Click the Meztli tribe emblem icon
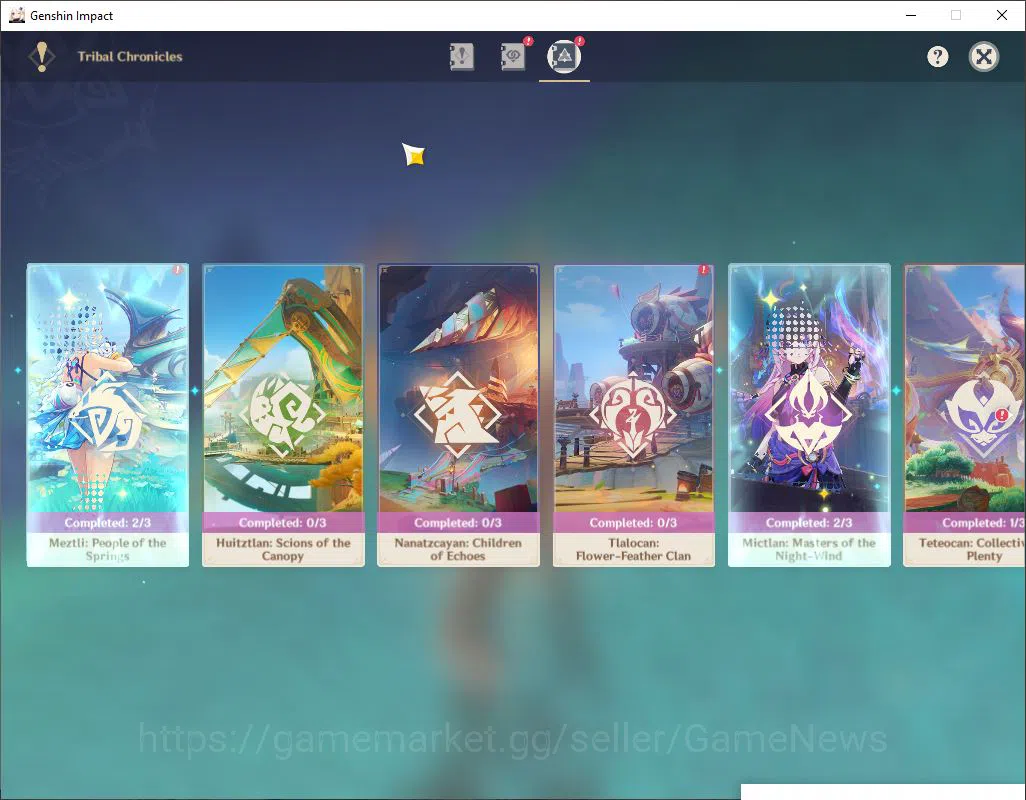1026x800 pixels. coord(108,415)
